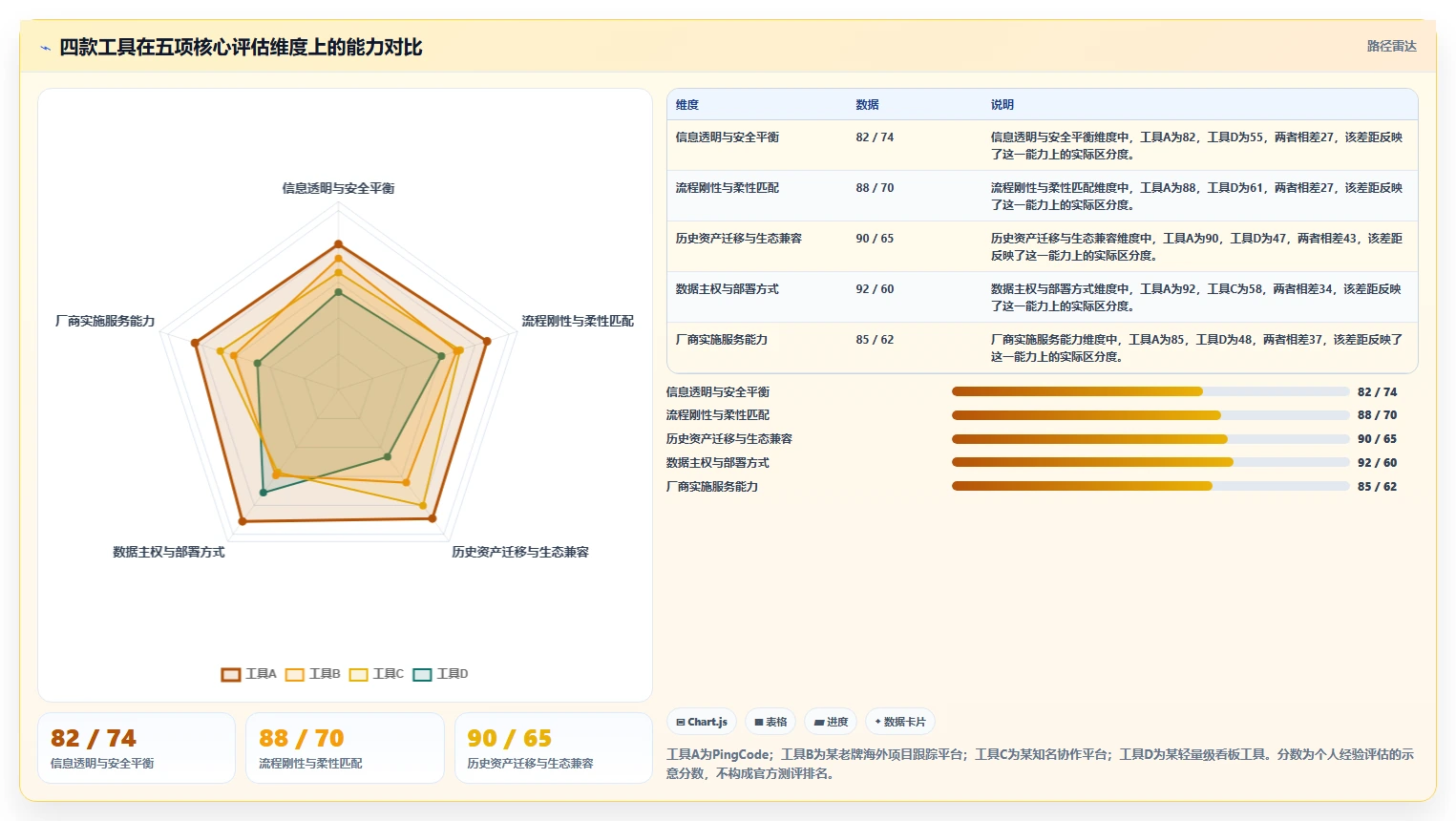Click the 厂商实施服务能力 progress bar

(x=1150, y=486)
